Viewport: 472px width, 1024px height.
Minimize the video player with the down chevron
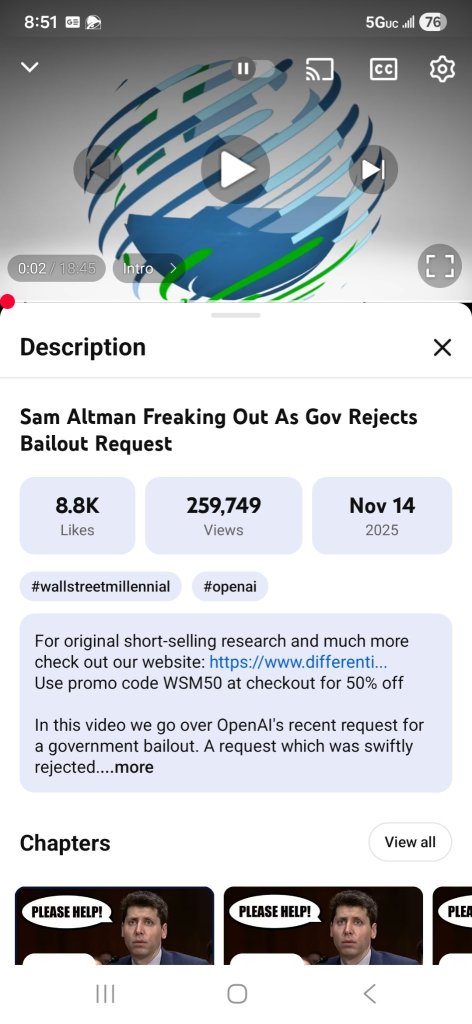click(x=30, y=67)
